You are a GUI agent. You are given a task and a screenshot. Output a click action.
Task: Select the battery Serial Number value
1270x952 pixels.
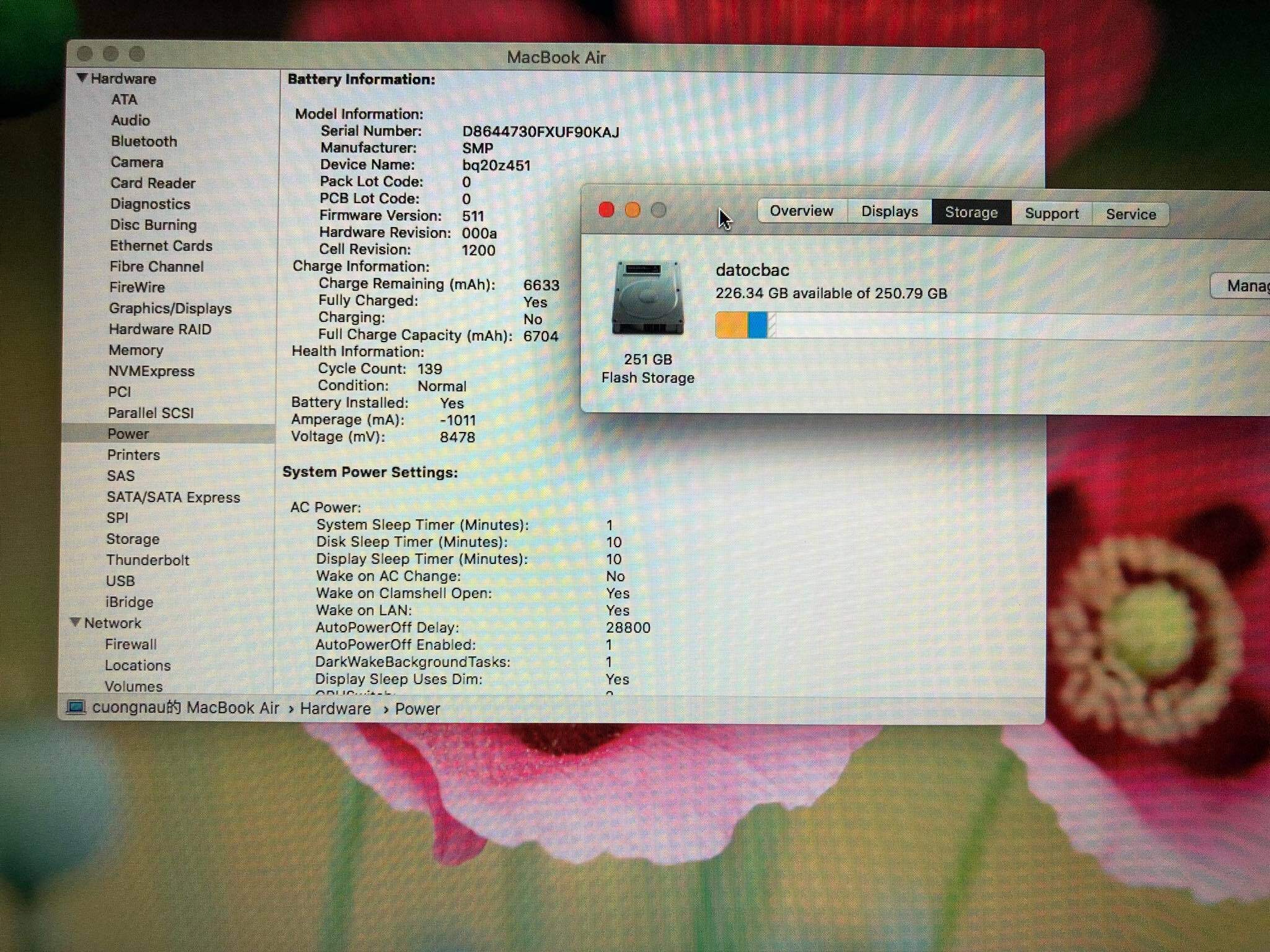pyautogui.click(x=540, y=132)
